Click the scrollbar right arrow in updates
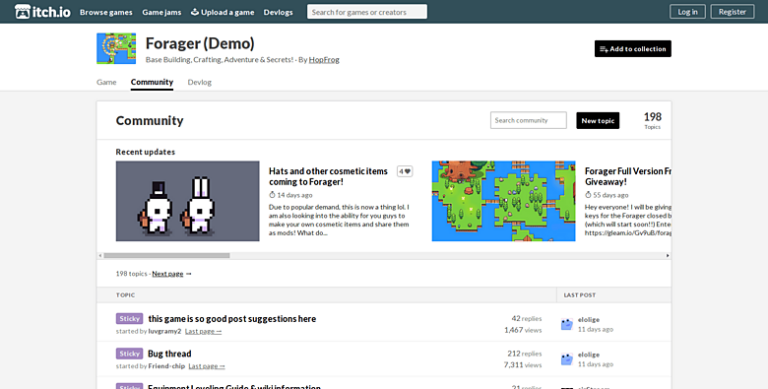Screen dimensions: 768x389 (667, 256)
